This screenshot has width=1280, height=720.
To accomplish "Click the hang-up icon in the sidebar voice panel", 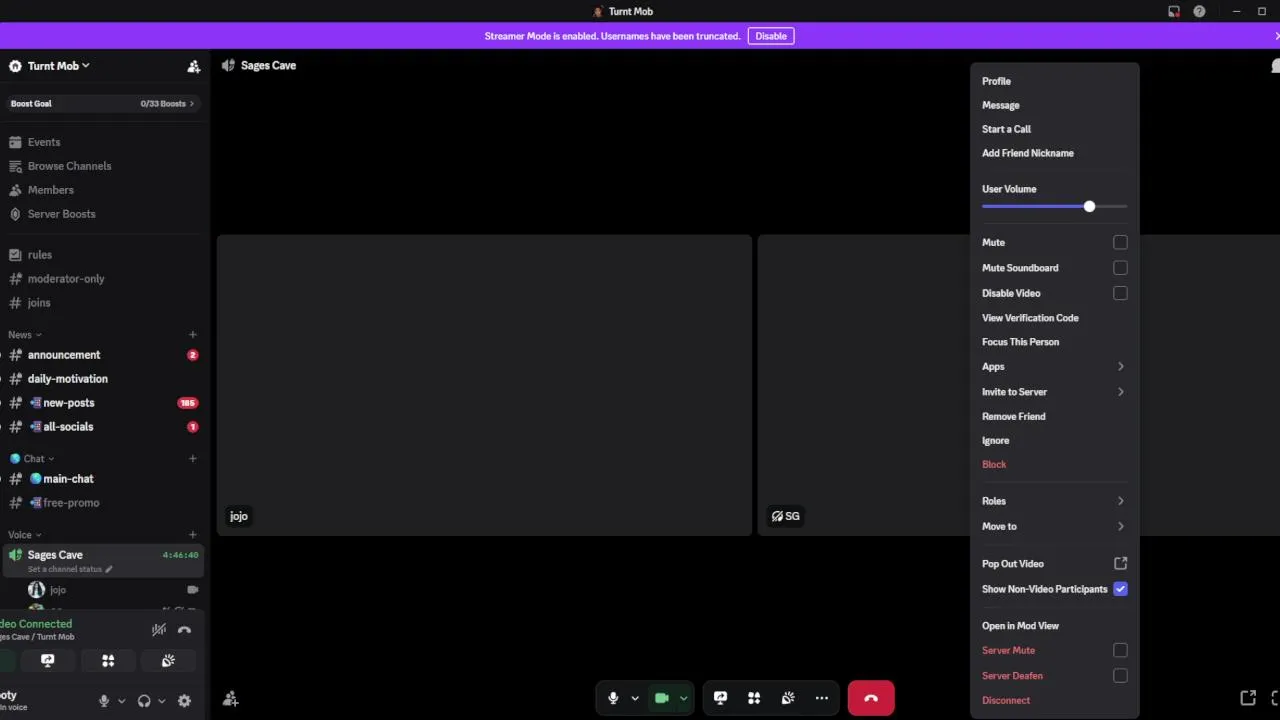I will (184, 630).
